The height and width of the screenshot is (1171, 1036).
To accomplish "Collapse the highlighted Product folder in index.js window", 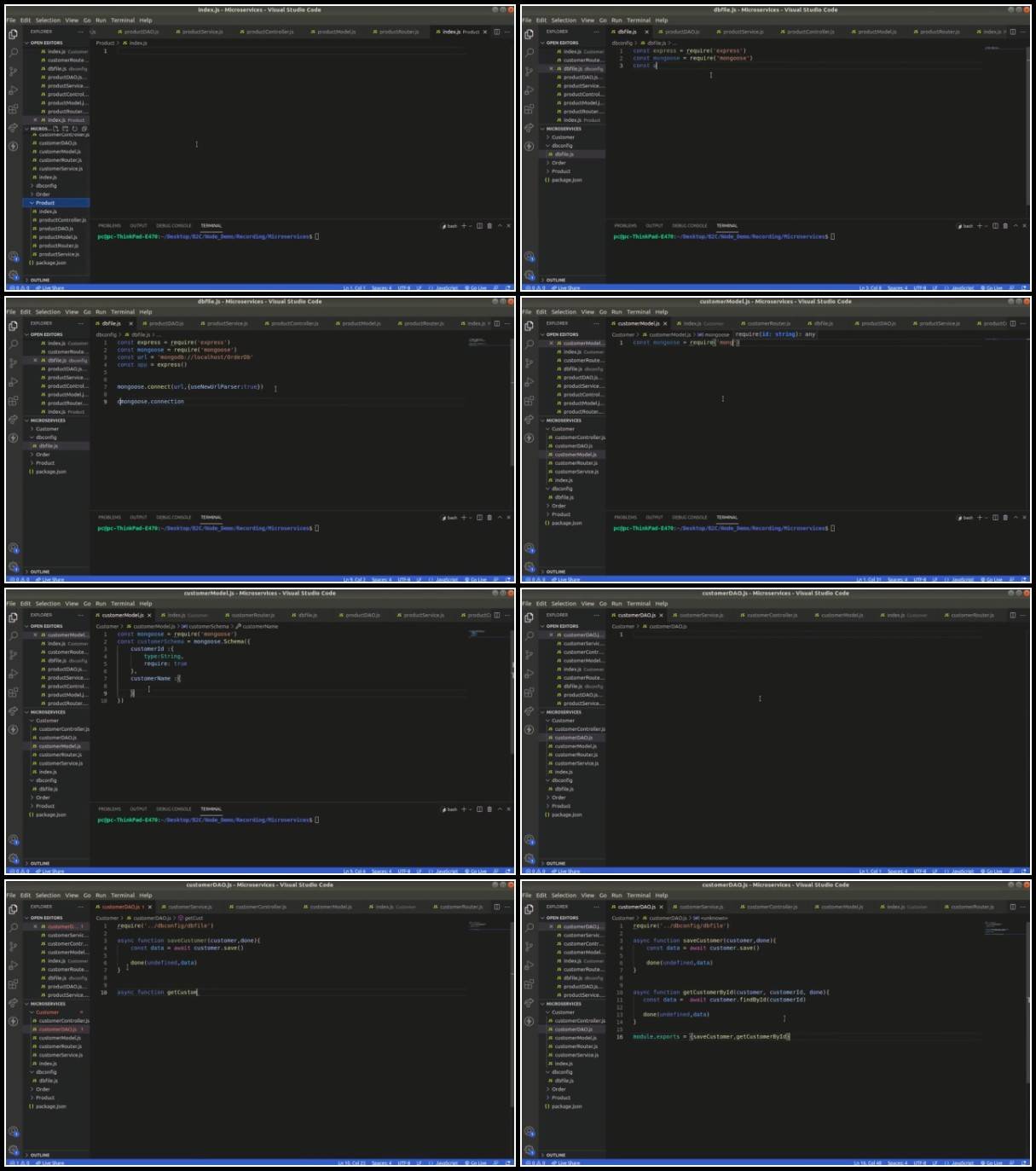I will pyautogui.click(x=56, y=203).
